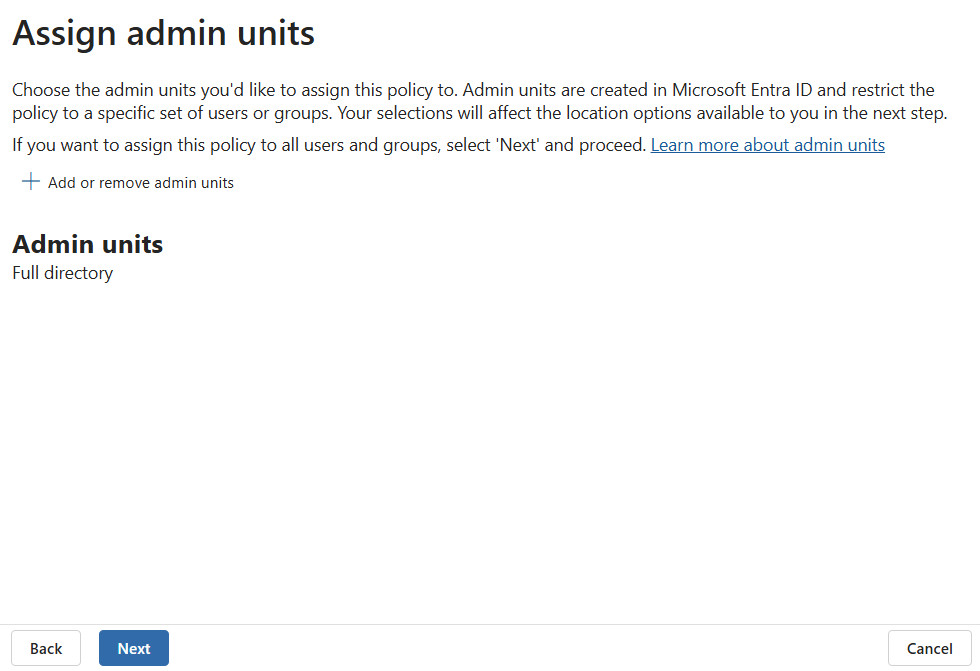This screenshot has width=980, height=671.
Task: Choose Cancel in the bottom right corner
Action: point(929,648)
